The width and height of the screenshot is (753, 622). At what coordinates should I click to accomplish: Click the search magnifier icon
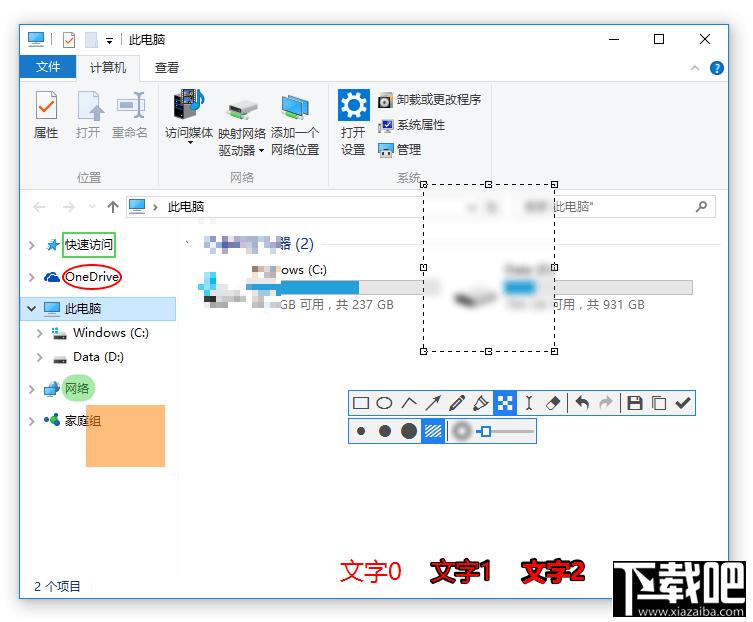(x=701, y=207)
